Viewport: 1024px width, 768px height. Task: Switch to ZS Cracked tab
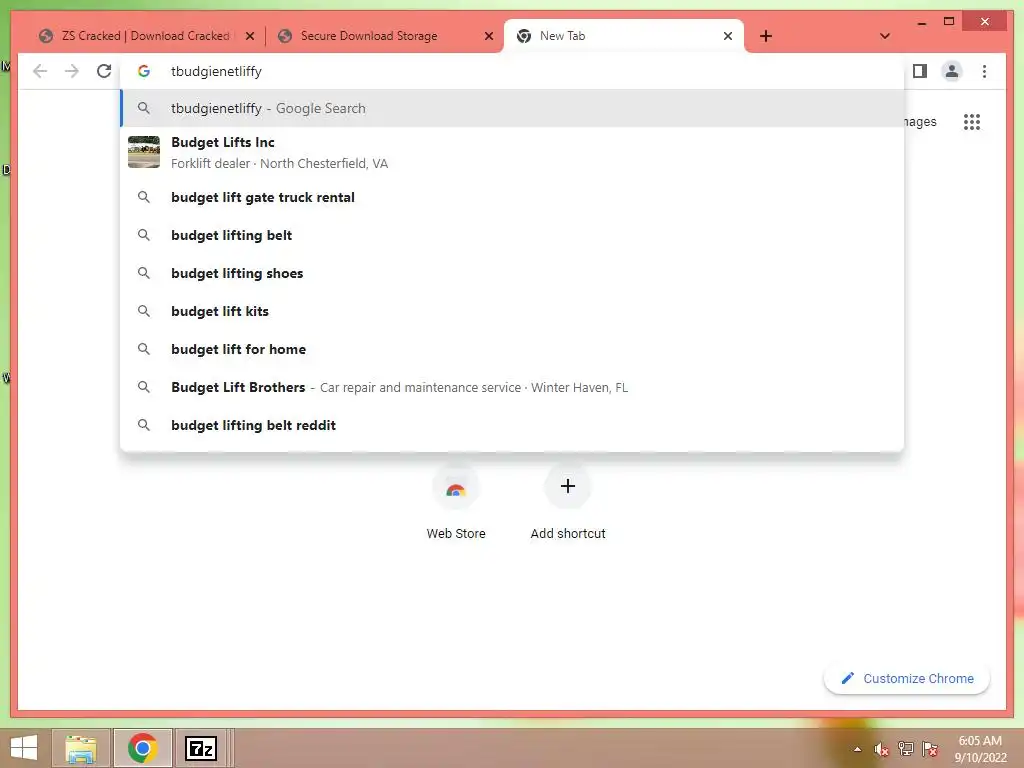[145, 36]
